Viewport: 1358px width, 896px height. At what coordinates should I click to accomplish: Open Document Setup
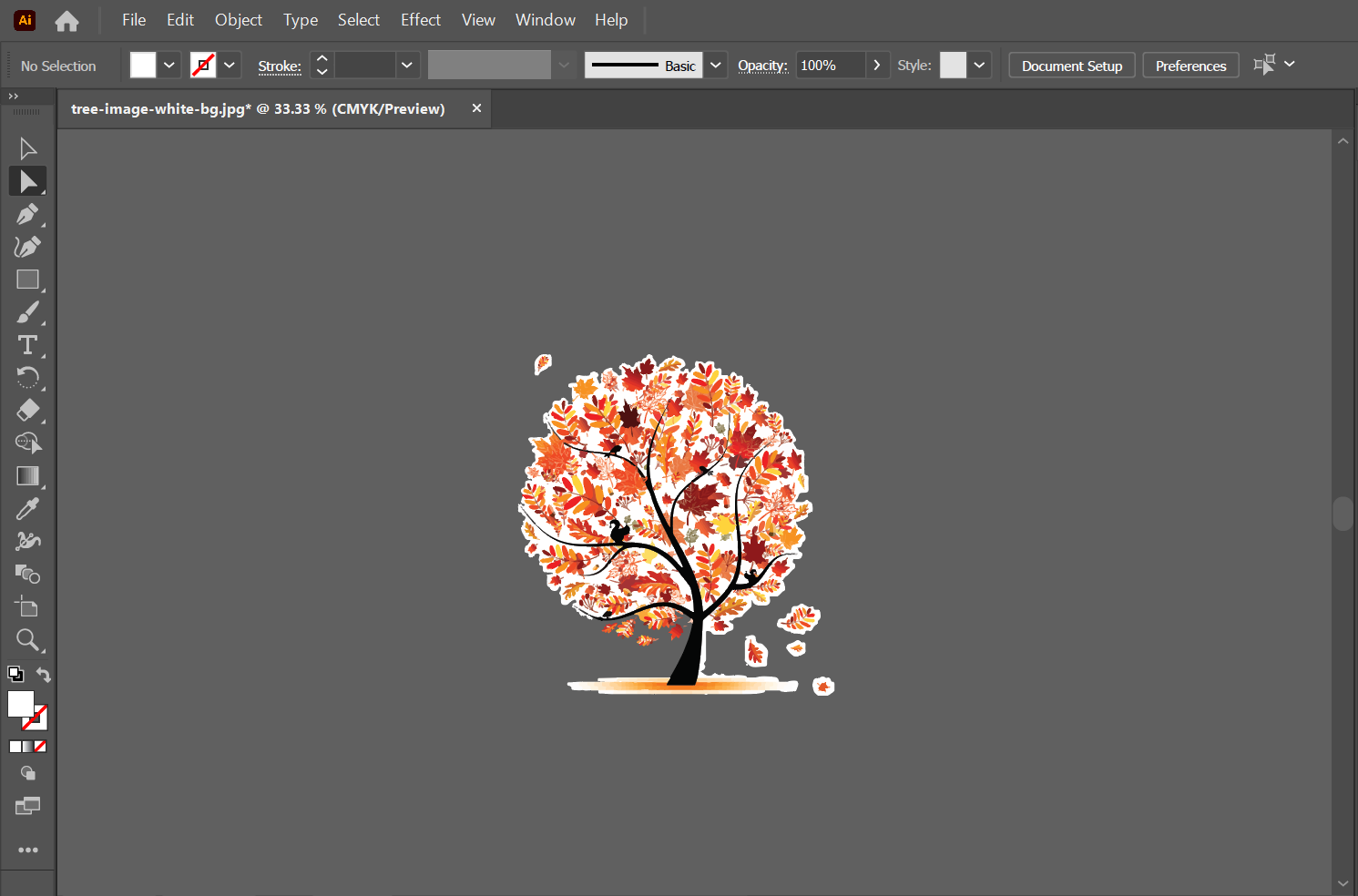[1071, 65]
